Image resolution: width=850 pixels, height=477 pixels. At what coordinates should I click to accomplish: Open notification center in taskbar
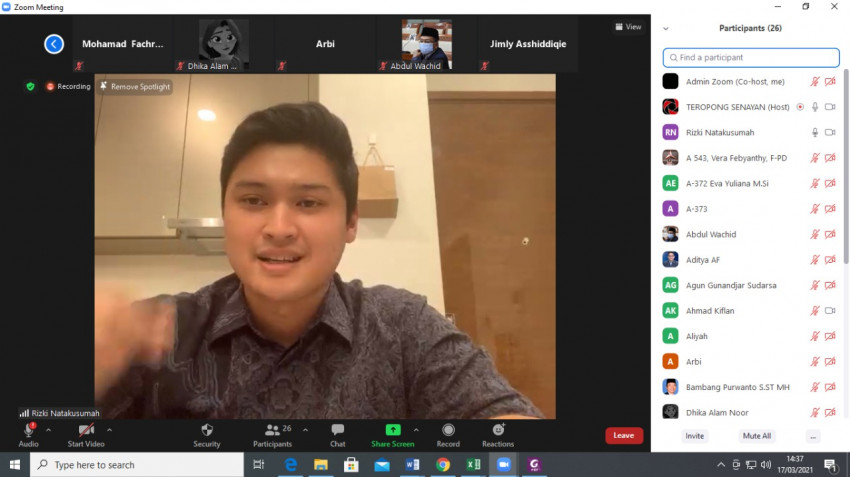pos(830,465)
